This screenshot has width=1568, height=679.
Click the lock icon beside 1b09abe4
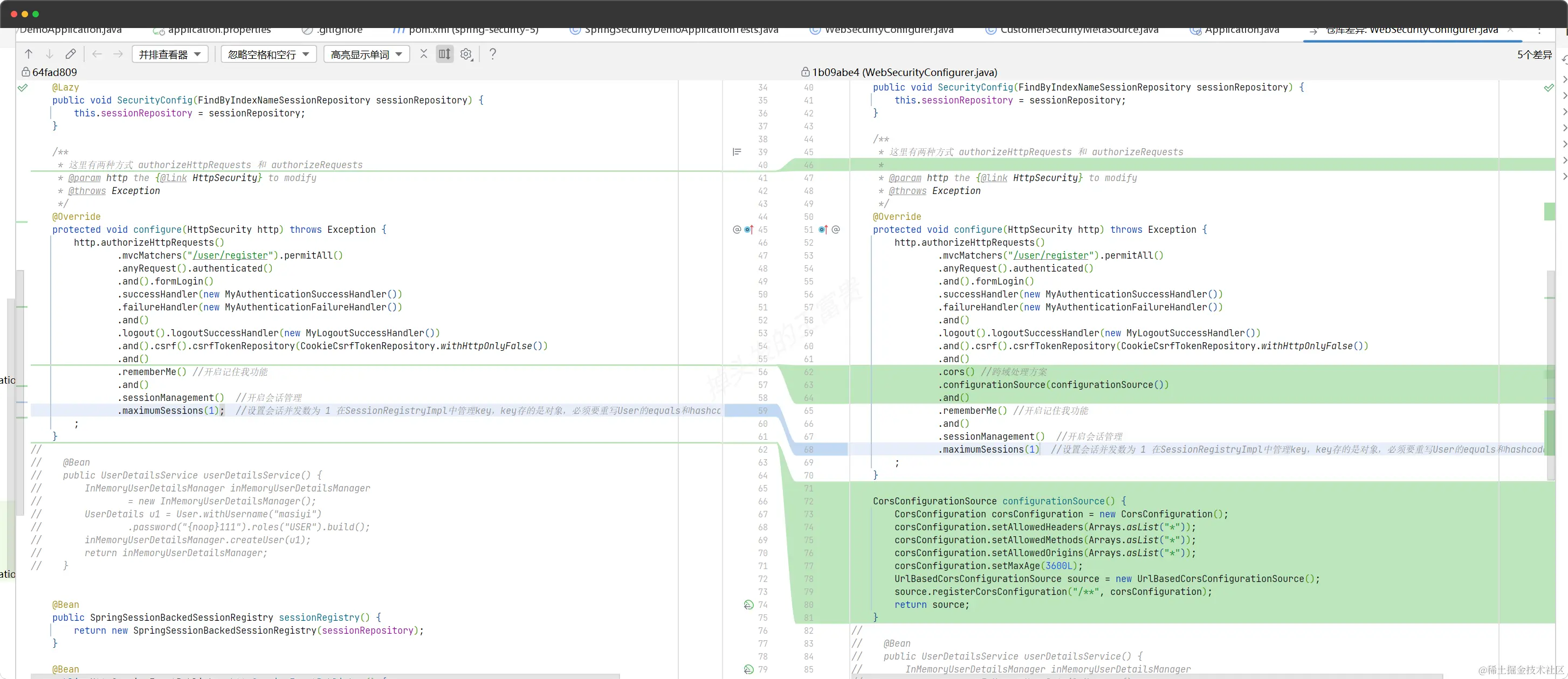806,72
